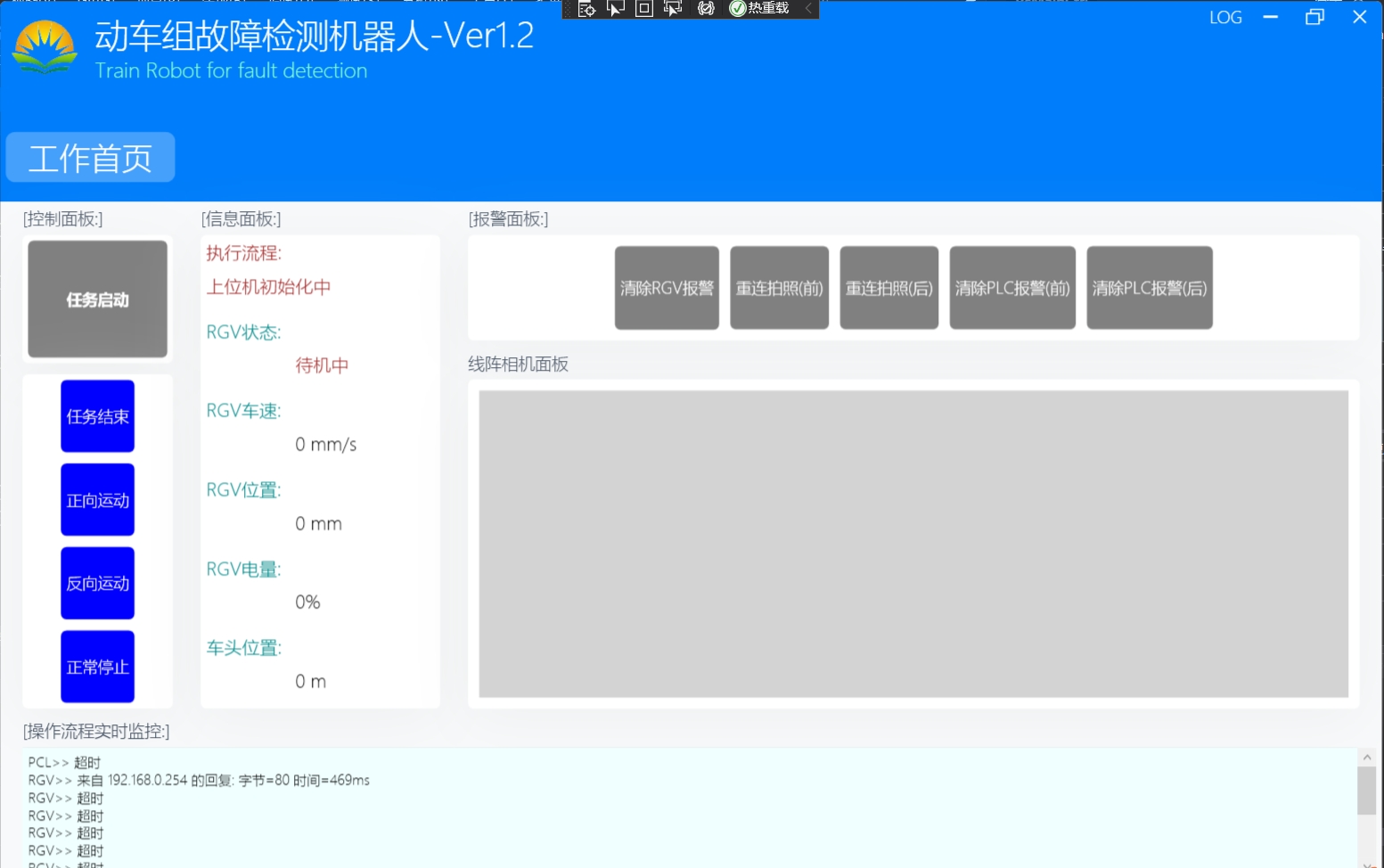Click the 执行流程 label
The height and width of the screenshot is (868, 1384).
[x=244, y=253]
